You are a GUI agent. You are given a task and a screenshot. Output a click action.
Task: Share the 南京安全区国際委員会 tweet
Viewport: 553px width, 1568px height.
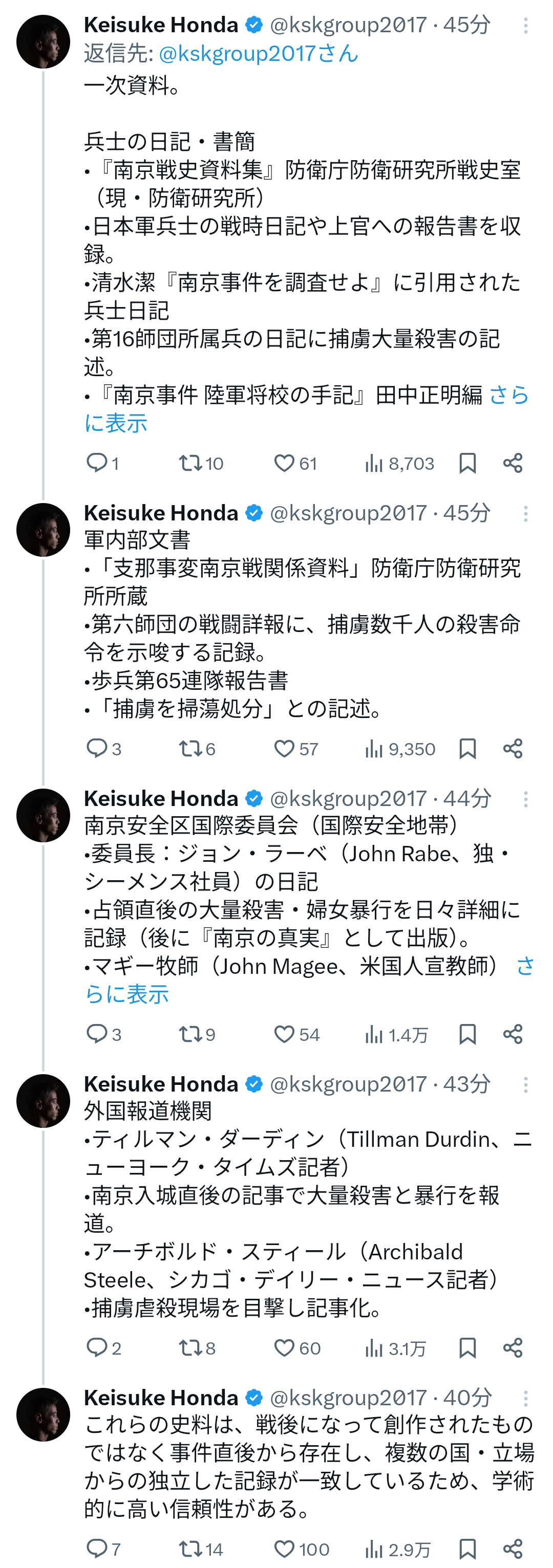click(x=513, y=1034)
